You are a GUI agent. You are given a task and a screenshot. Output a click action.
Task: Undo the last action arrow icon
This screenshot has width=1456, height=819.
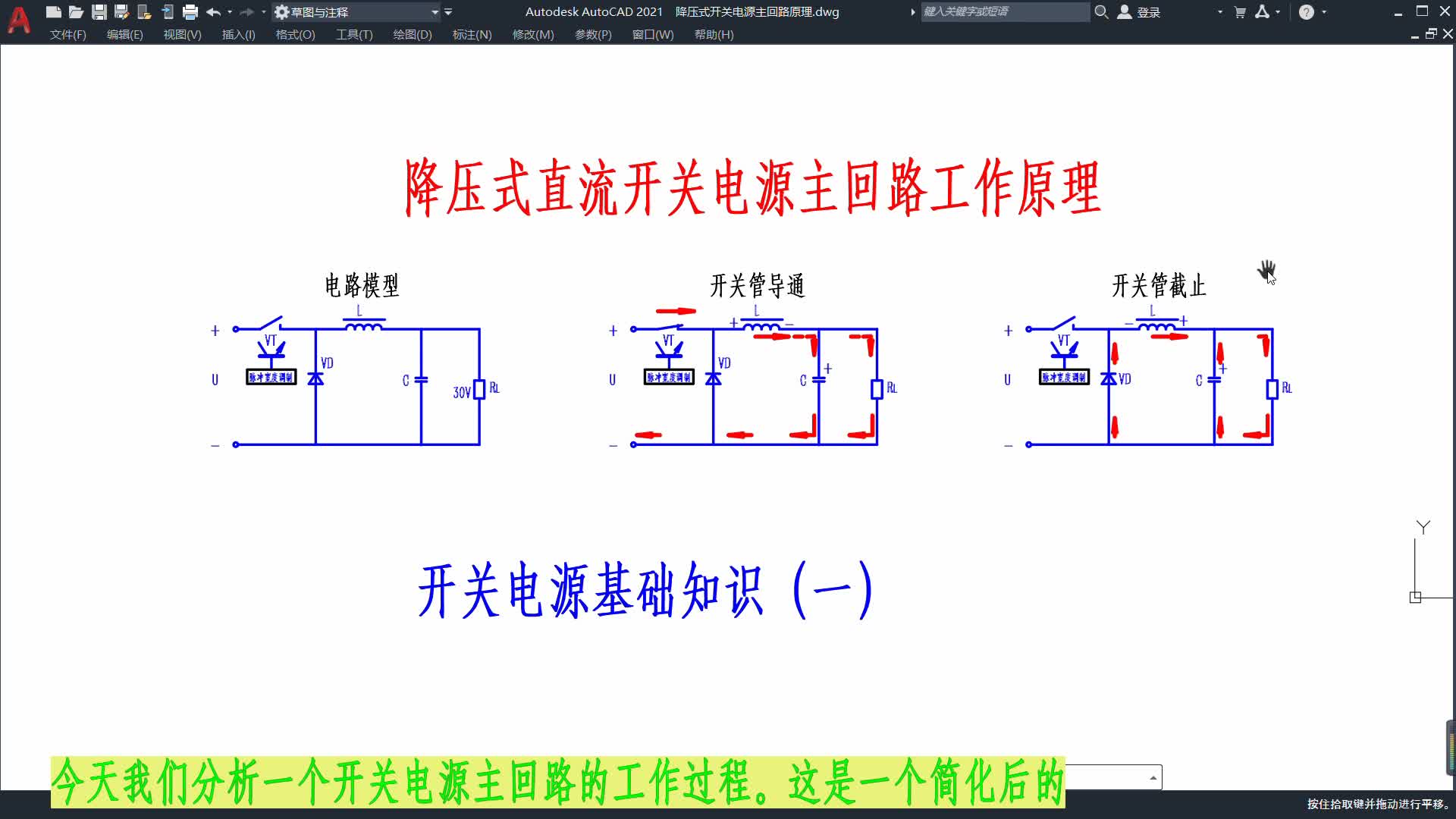(x=214, y=12)
